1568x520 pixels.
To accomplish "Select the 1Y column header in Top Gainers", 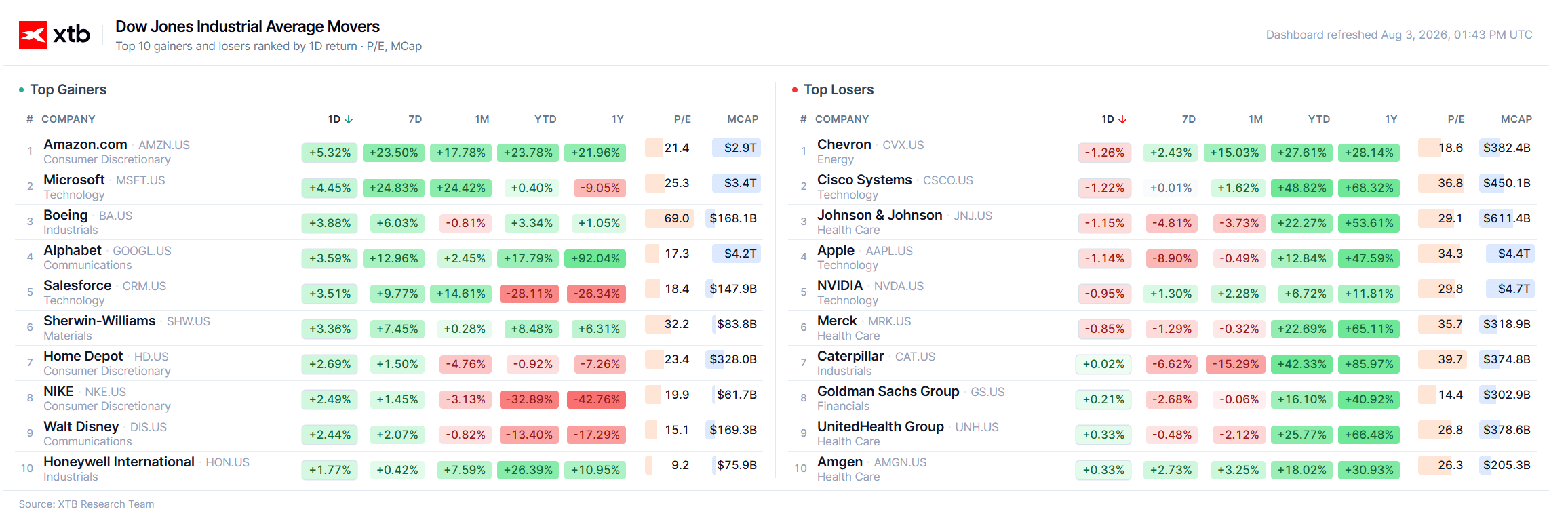I will coord(617,119).
